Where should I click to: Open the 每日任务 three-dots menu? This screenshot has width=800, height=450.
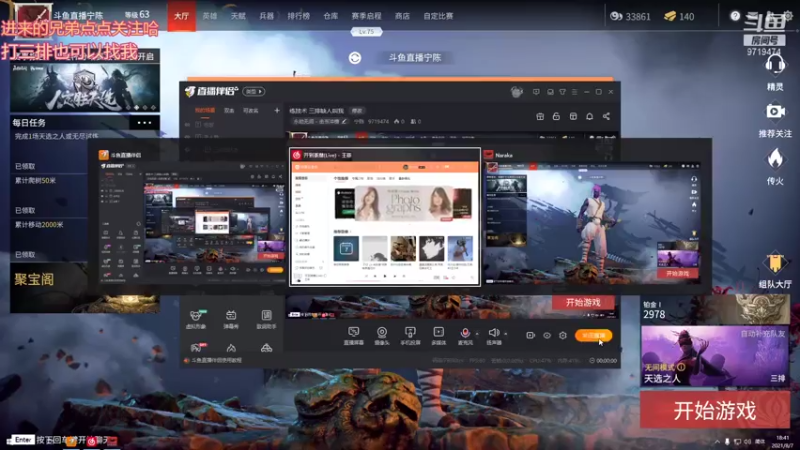pyautogui.click(x=144, y=122)
